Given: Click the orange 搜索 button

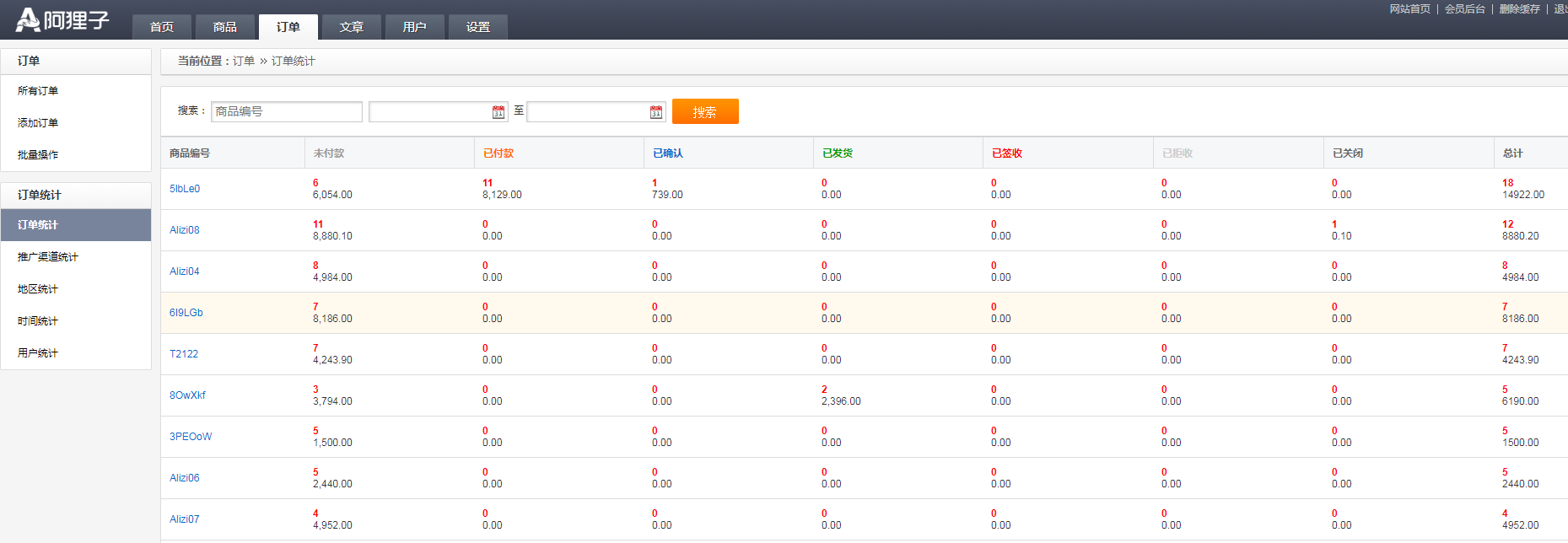Looking at the screenshot, I should pyautogui.click(x=704, y=111).
